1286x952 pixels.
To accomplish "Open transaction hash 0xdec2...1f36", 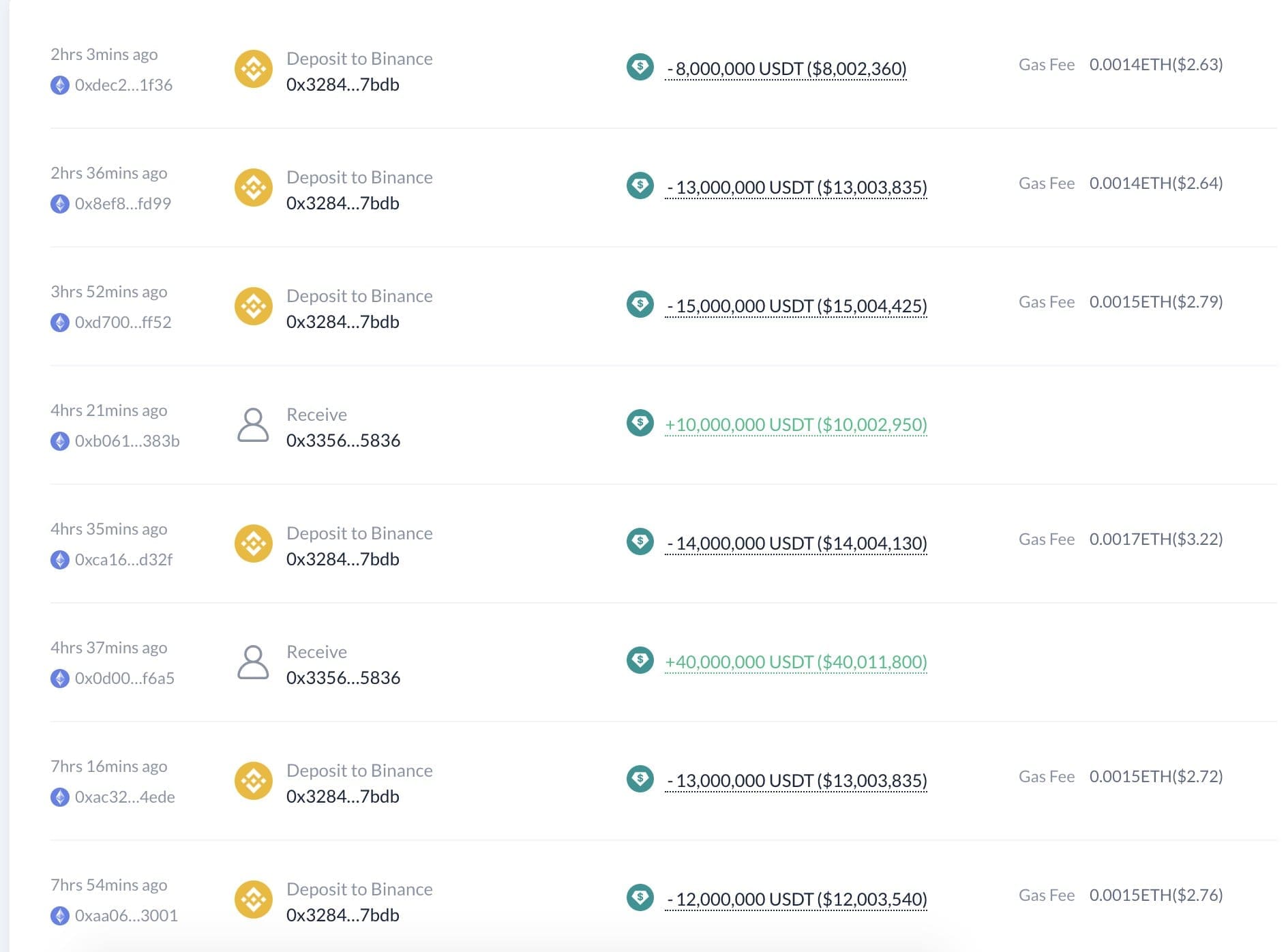I will tap(123, 85).
